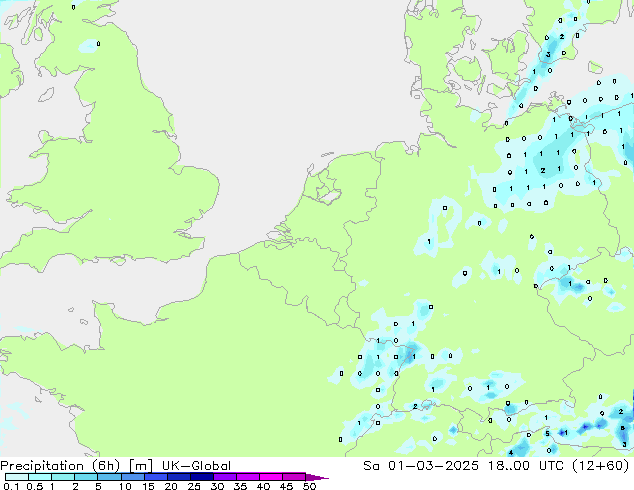Click the '25' legend scale label
634x490 pixels.
194,486
